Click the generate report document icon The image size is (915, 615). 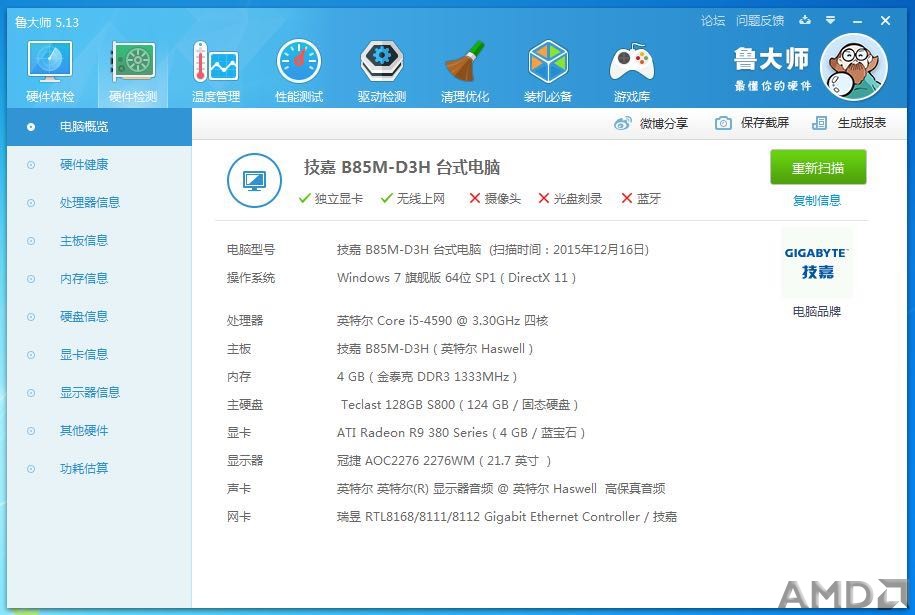(x=819, y=123)
